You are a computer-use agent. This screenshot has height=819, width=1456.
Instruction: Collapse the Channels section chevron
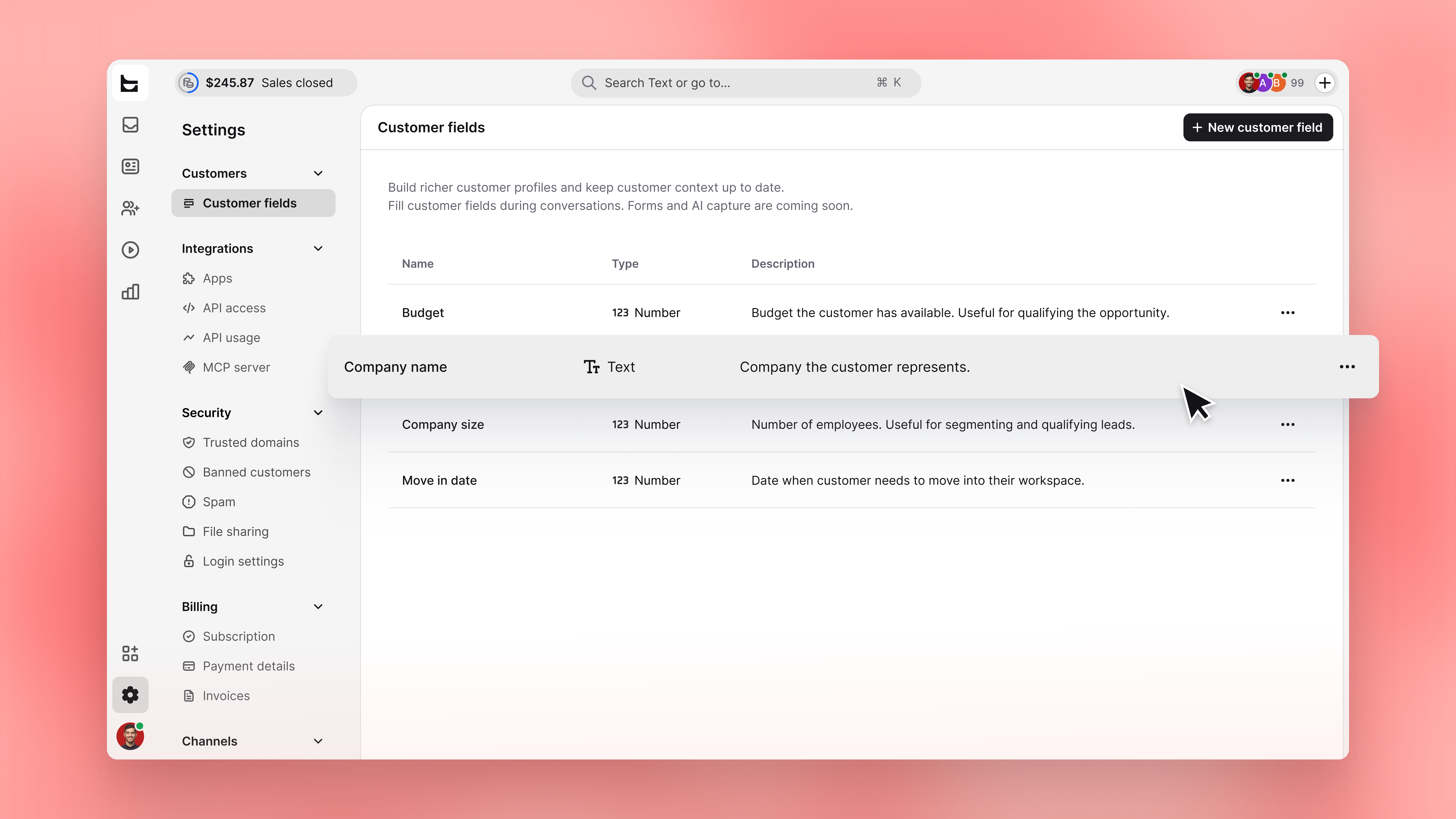tap(318, 741)
